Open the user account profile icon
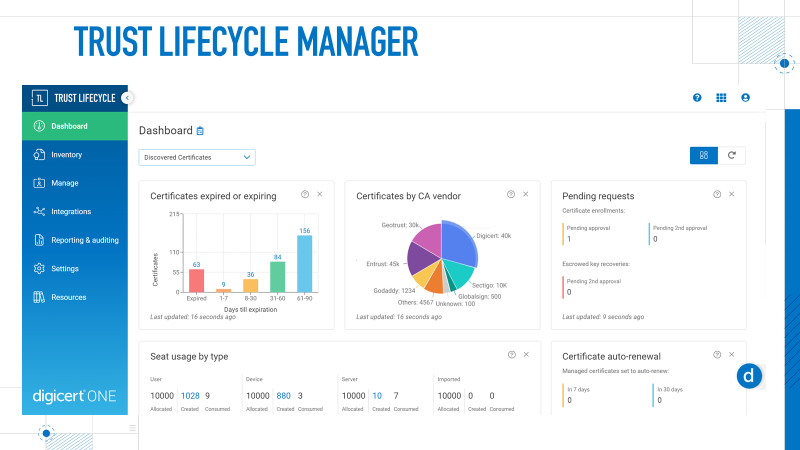800x450 pixels. pos(745,97)
